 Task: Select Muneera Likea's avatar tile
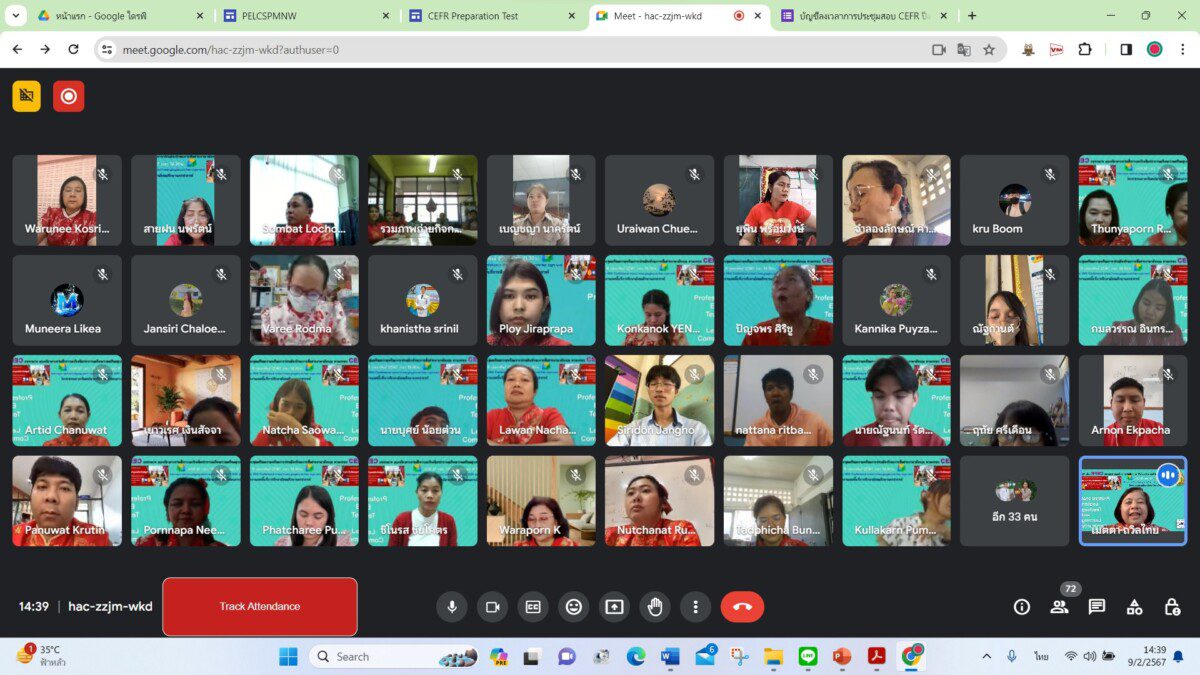click(x=67, y=300)
